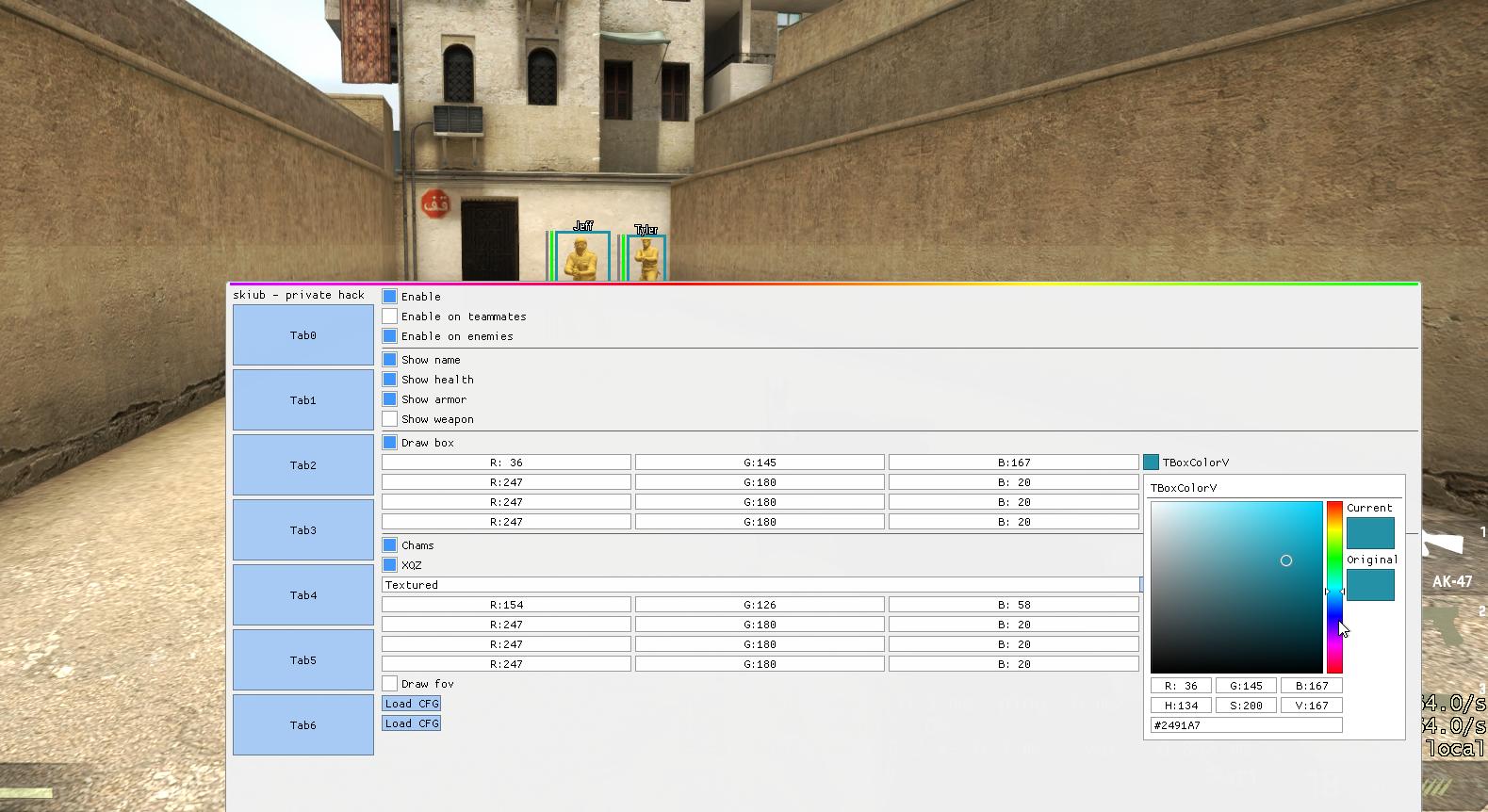This screenshot has height=812, width=1488.
Task: Click the rainbow hue bar in color picker
Action: [1334, 586]
